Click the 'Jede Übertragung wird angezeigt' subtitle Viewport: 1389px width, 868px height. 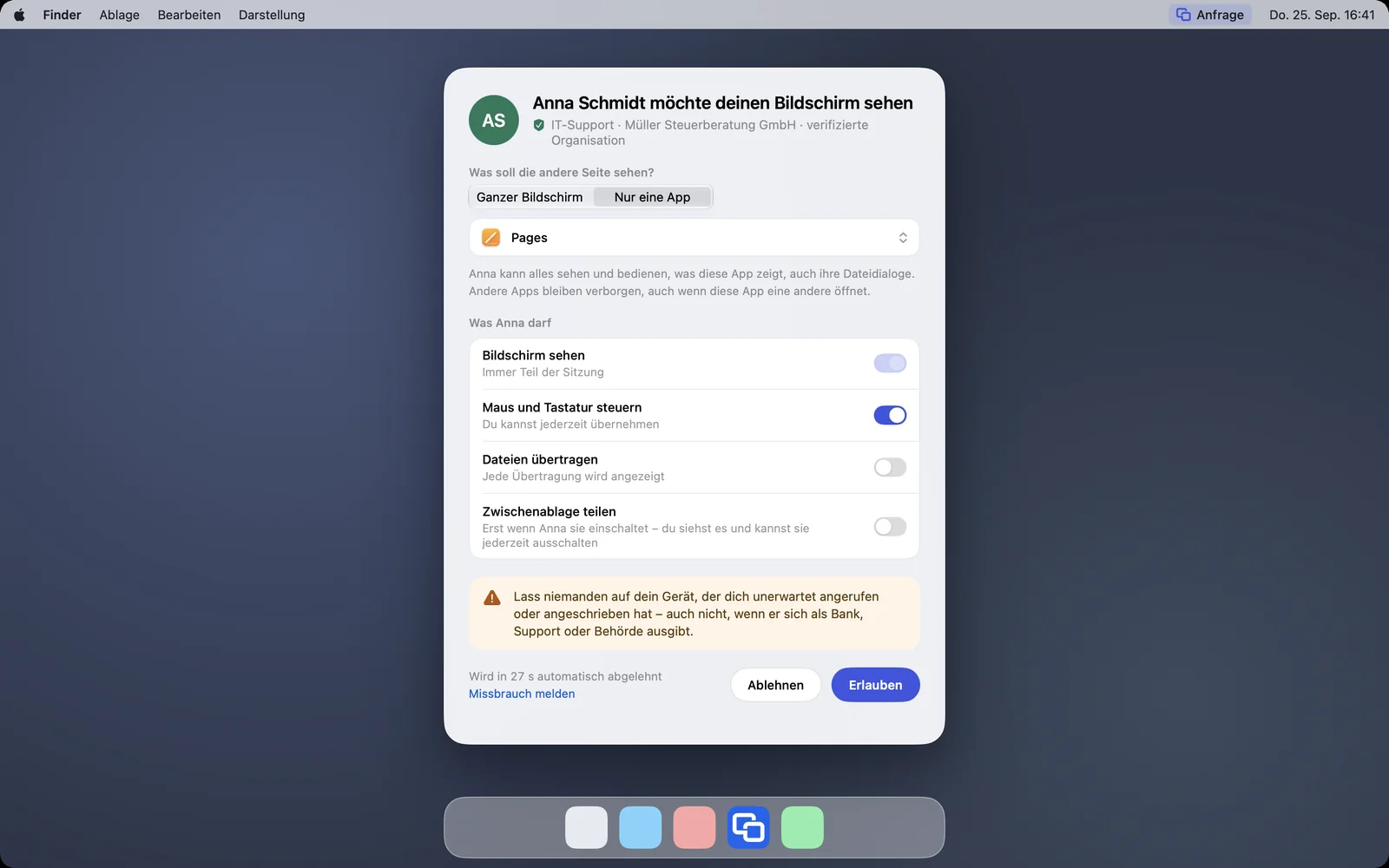pyautogui.click(x=573, y=477)
